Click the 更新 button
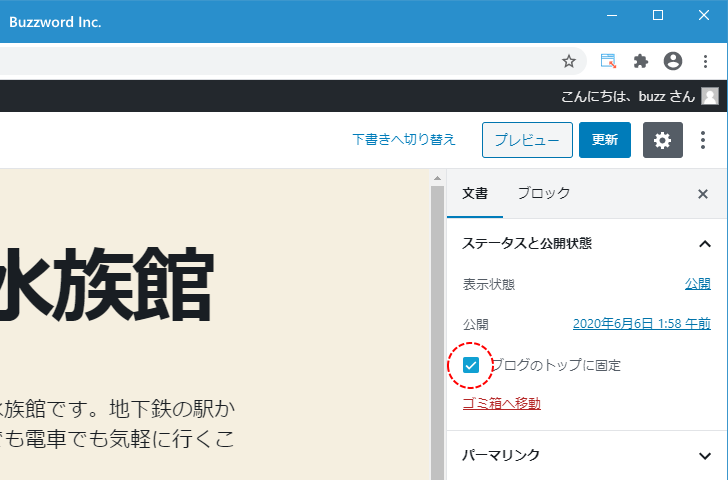 605,140
